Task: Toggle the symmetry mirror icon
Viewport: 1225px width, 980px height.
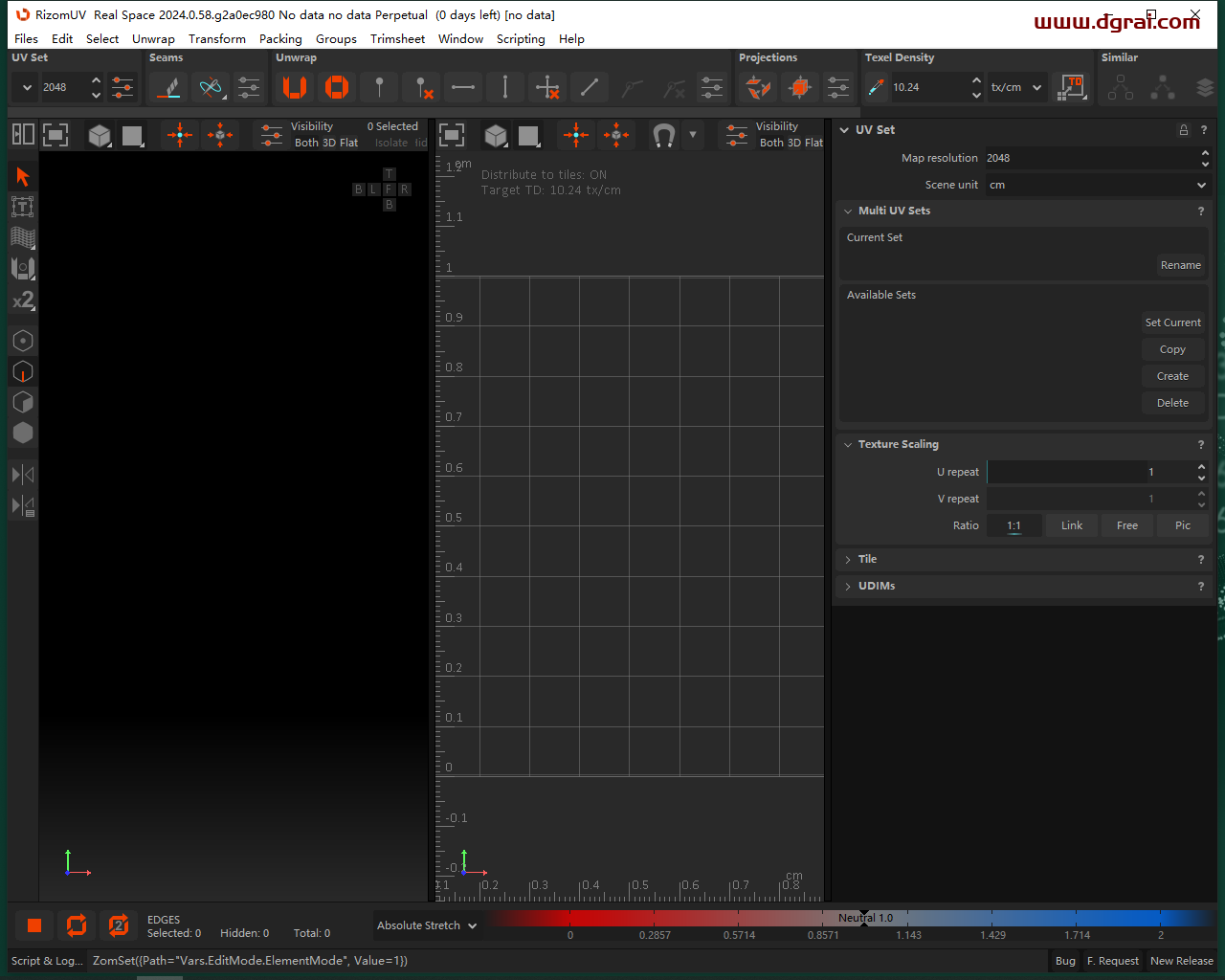Action: pyautogui.click(x=23, y=475)
